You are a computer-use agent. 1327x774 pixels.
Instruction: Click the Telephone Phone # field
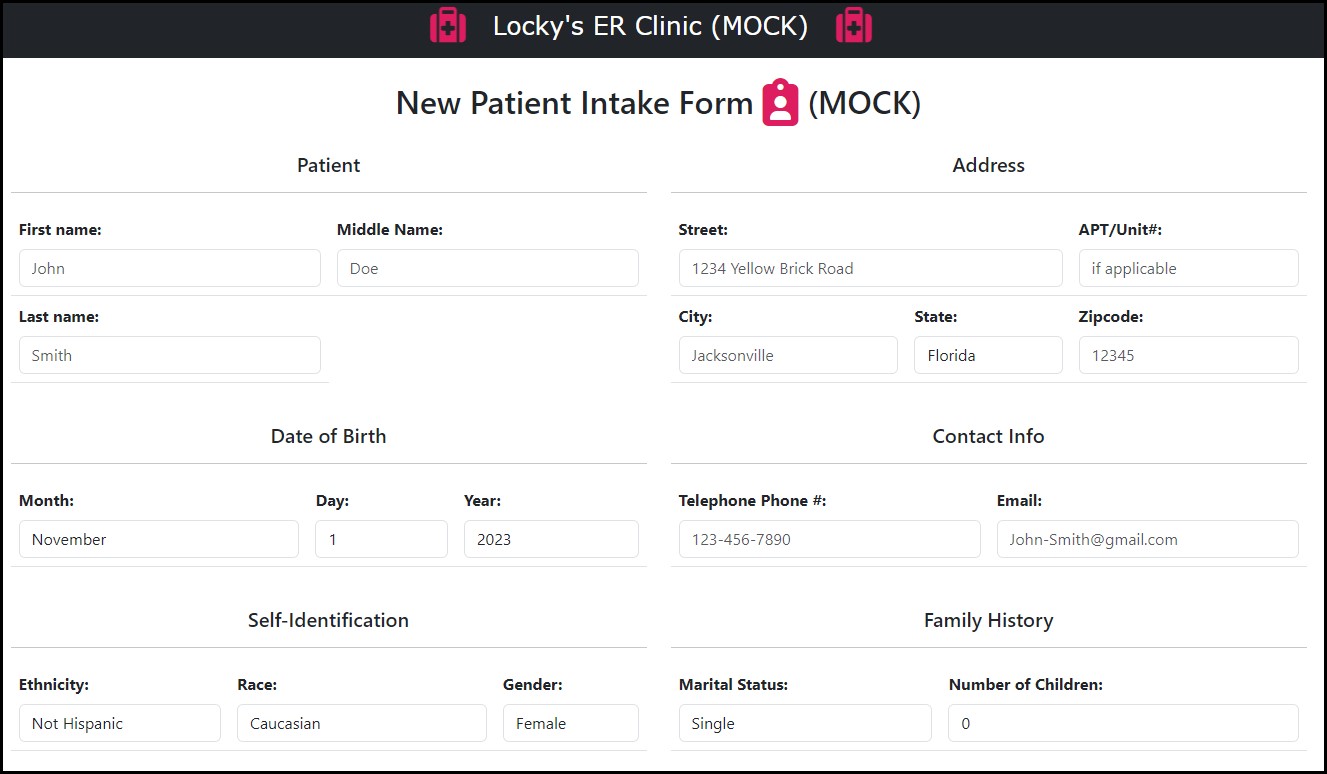(830, 539)
